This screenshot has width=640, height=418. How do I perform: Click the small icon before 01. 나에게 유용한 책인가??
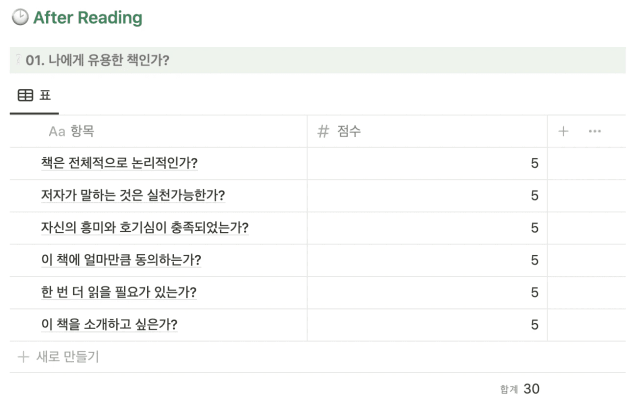tap(18, 60)
